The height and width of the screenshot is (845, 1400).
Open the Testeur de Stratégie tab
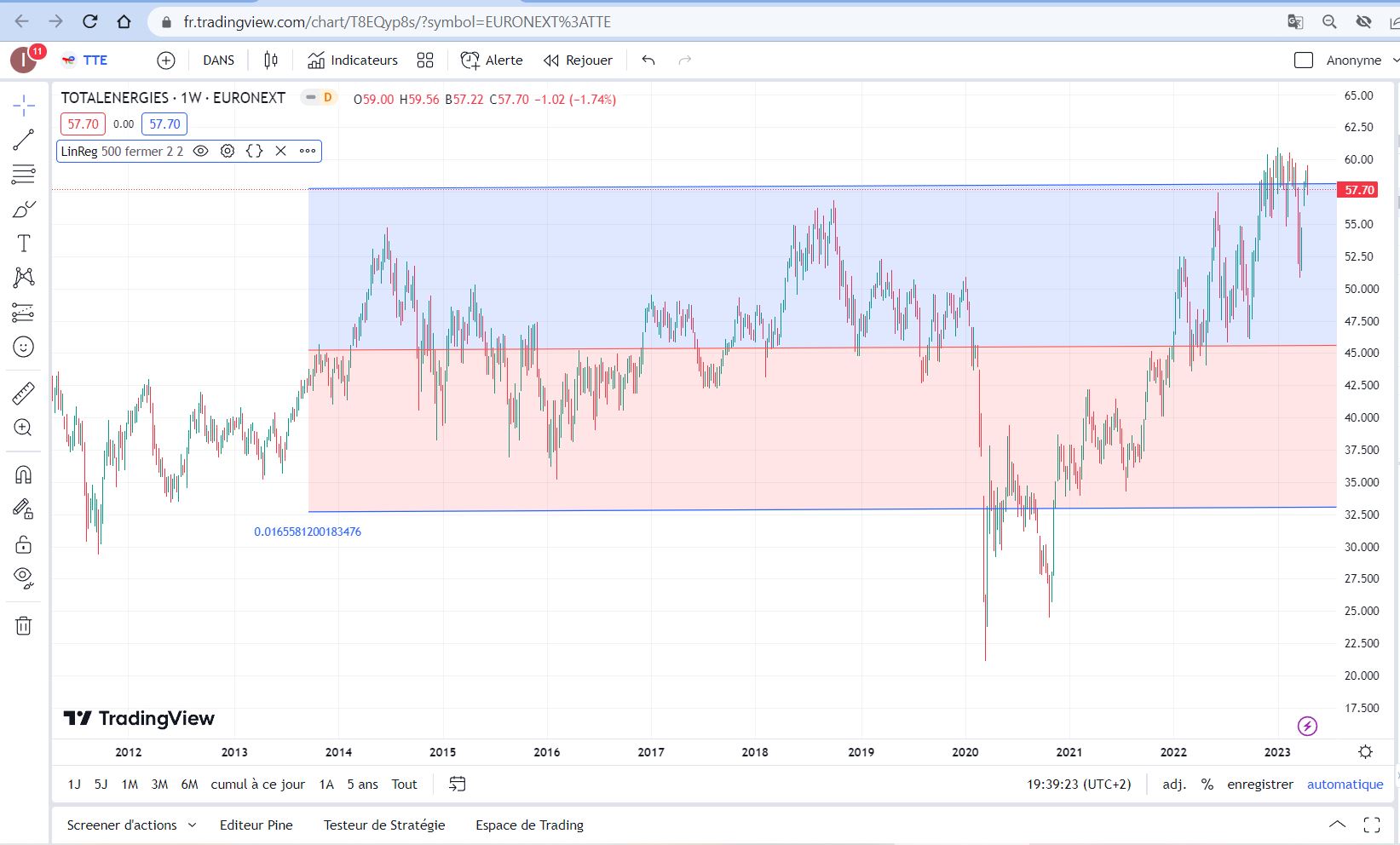pos(384,825)
